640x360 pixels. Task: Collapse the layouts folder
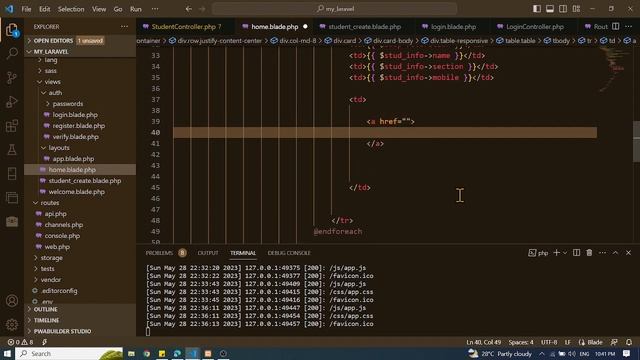[59, 148]
